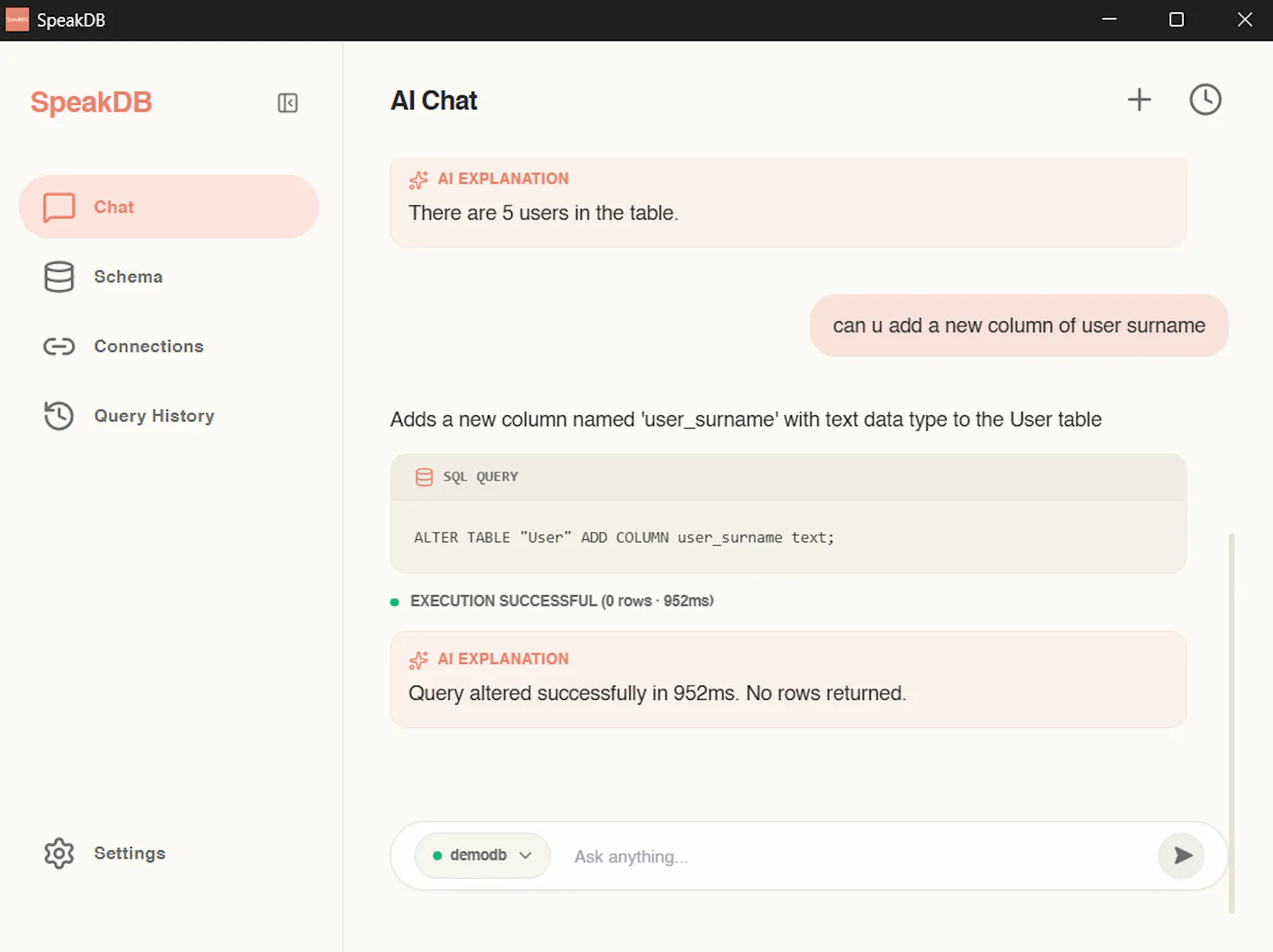Click the SpeakDB logo text
Screen dimensions: 1273x952
(x=91, y=102)
